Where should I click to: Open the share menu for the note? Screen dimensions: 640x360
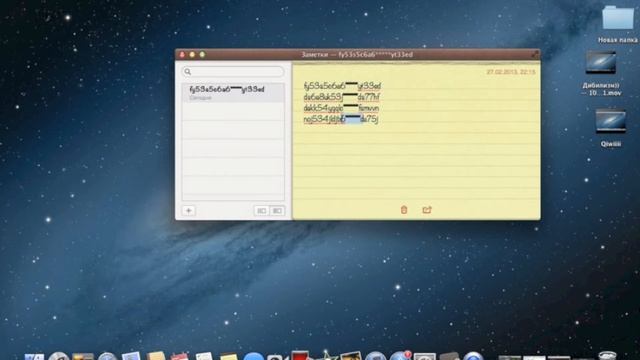coord(427,210)
